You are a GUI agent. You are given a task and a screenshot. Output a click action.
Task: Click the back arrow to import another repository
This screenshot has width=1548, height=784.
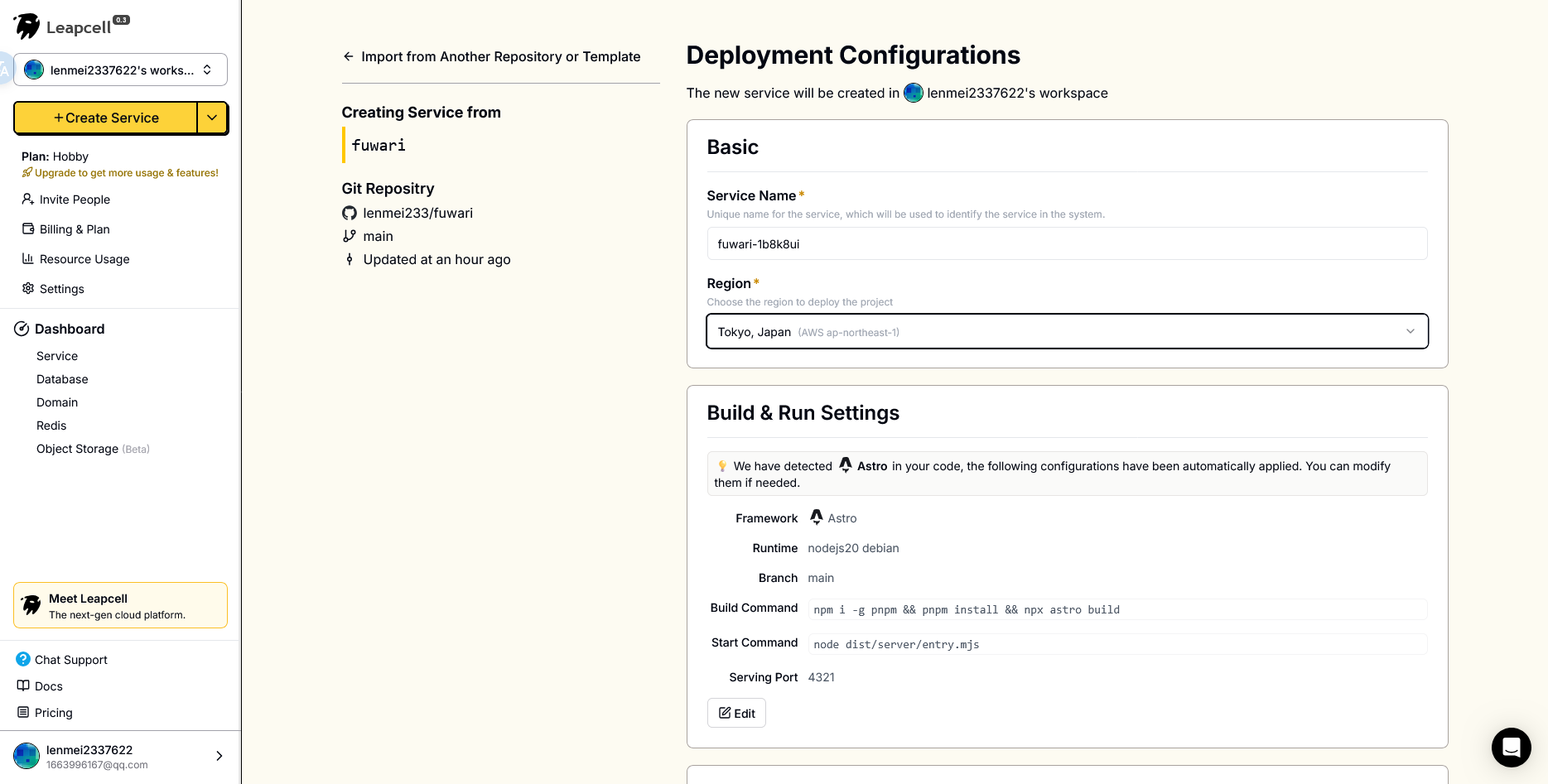(x=349, y=56)
